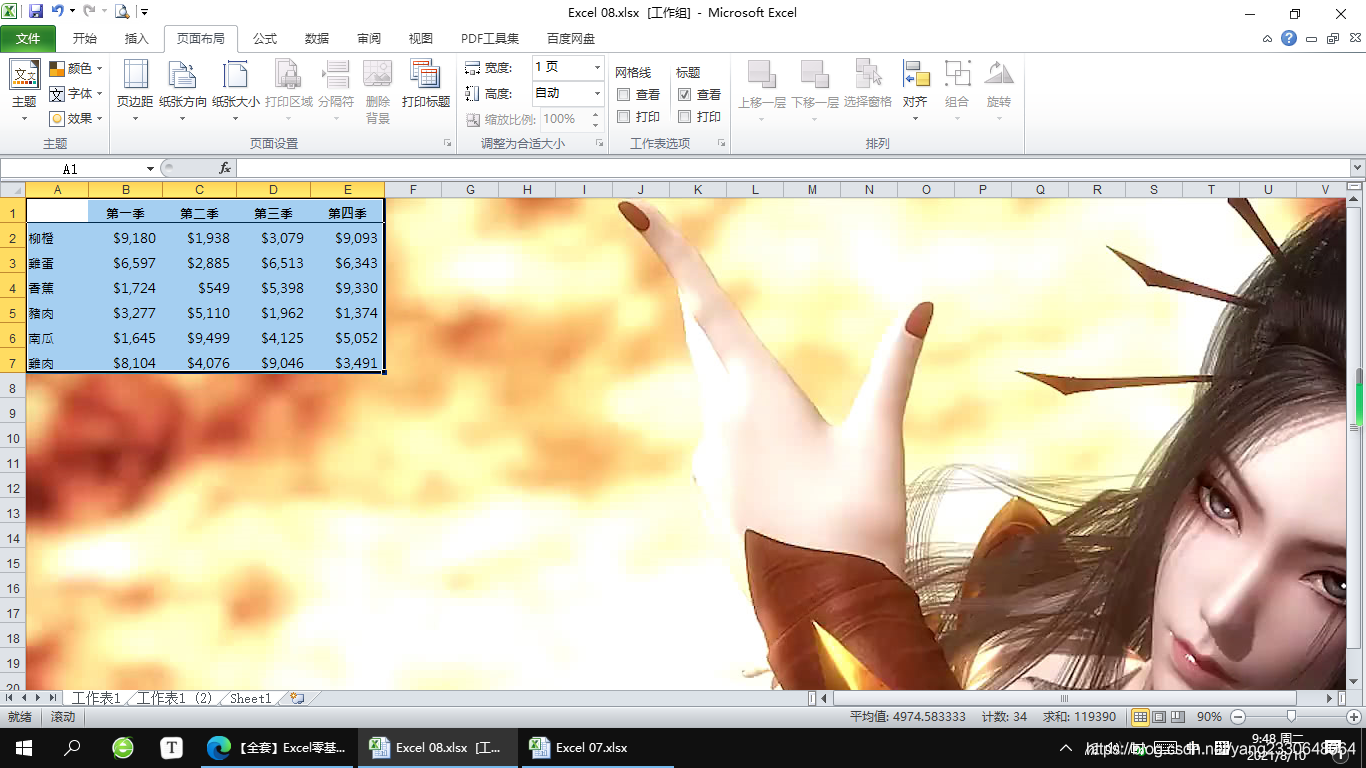The width and height of the screenshot is (1366, 768).
Task: Click the 纸张方向 orientation icon
Action: point(183,75)
